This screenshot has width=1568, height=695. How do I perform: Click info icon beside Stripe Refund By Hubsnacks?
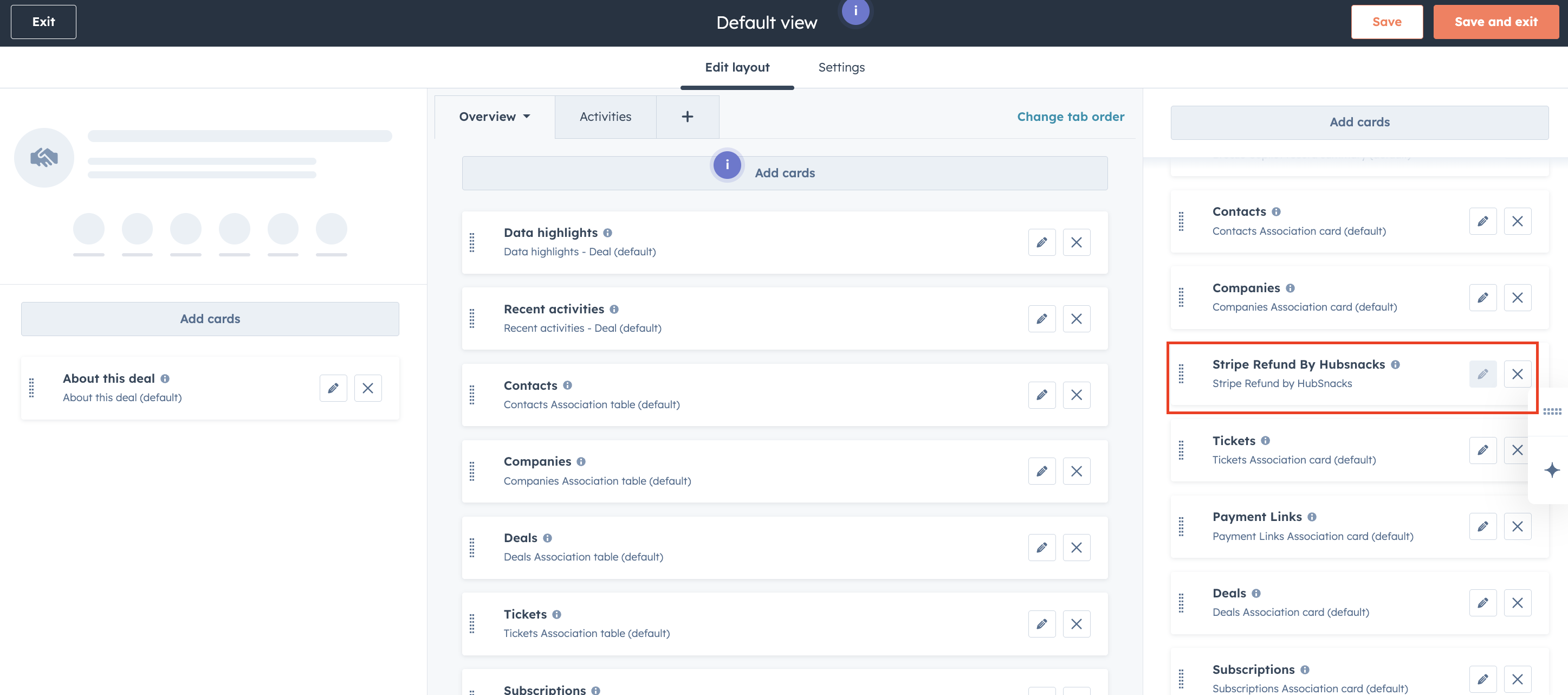click(x=1395, y=364)
